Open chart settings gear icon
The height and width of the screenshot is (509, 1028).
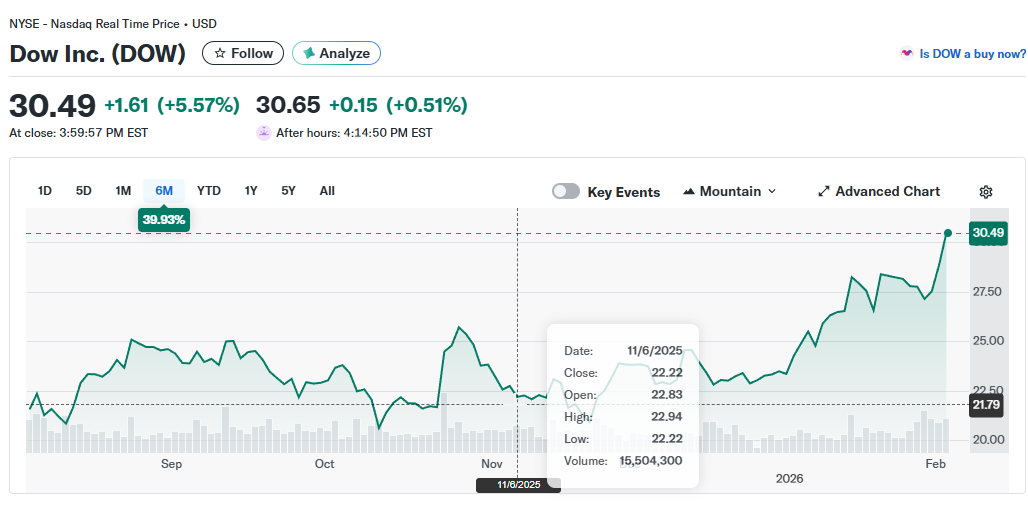click(x=985, y=192)
